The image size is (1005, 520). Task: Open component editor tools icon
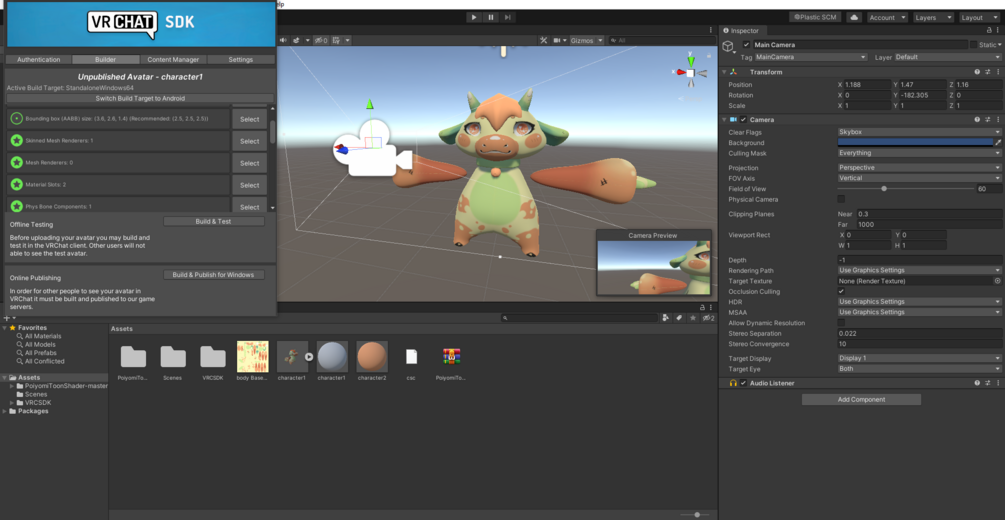pos(544,40)
